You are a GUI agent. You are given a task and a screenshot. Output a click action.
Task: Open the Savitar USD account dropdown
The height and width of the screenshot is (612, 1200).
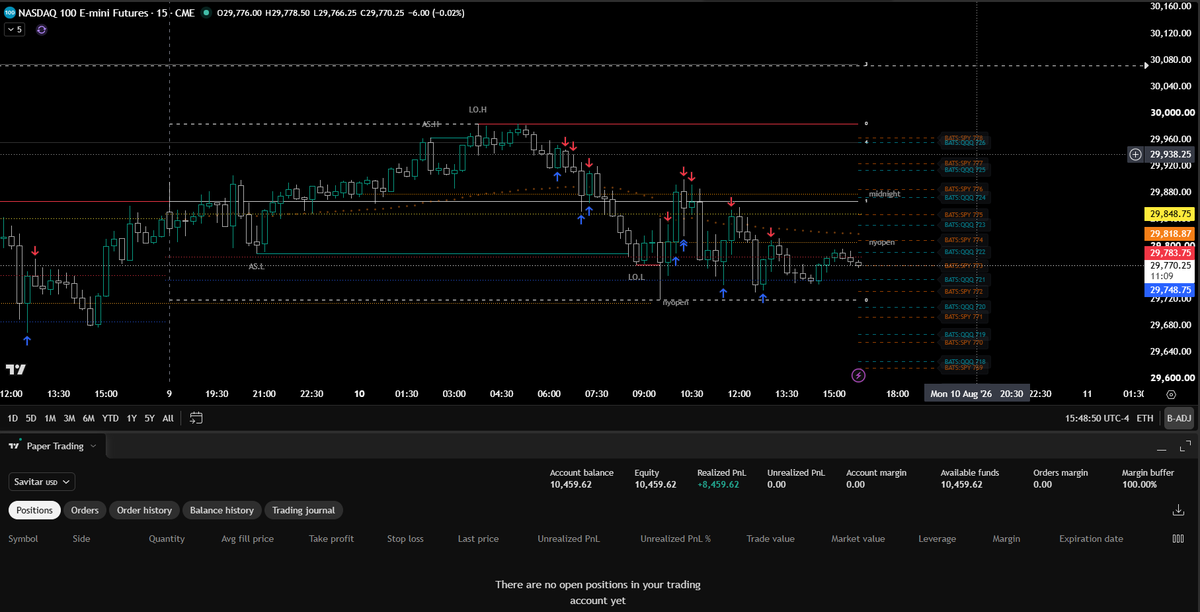(41, 482)
